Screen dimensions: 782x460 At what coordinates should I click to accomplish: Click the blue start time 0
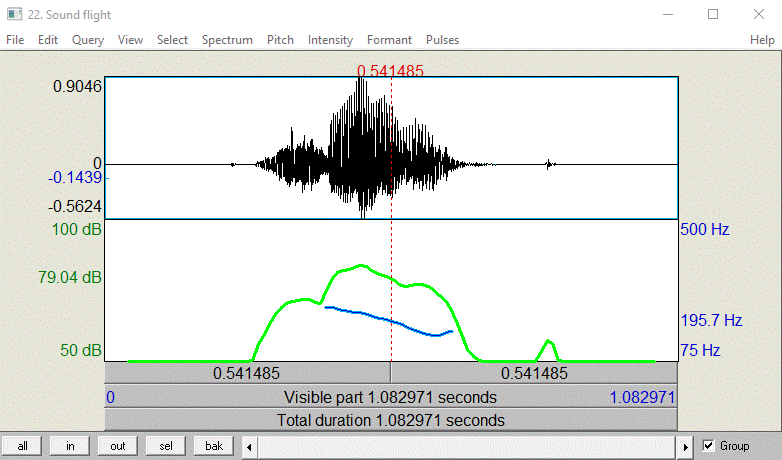110,398
